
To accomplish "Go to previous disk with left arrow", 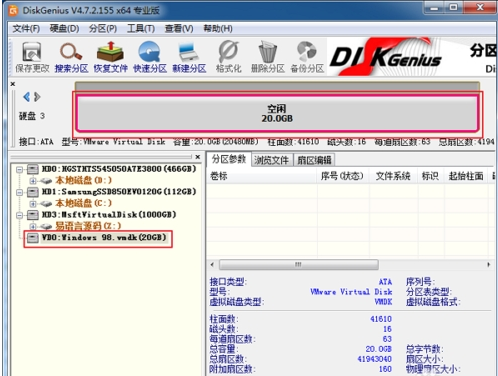I will pos(26,97).
